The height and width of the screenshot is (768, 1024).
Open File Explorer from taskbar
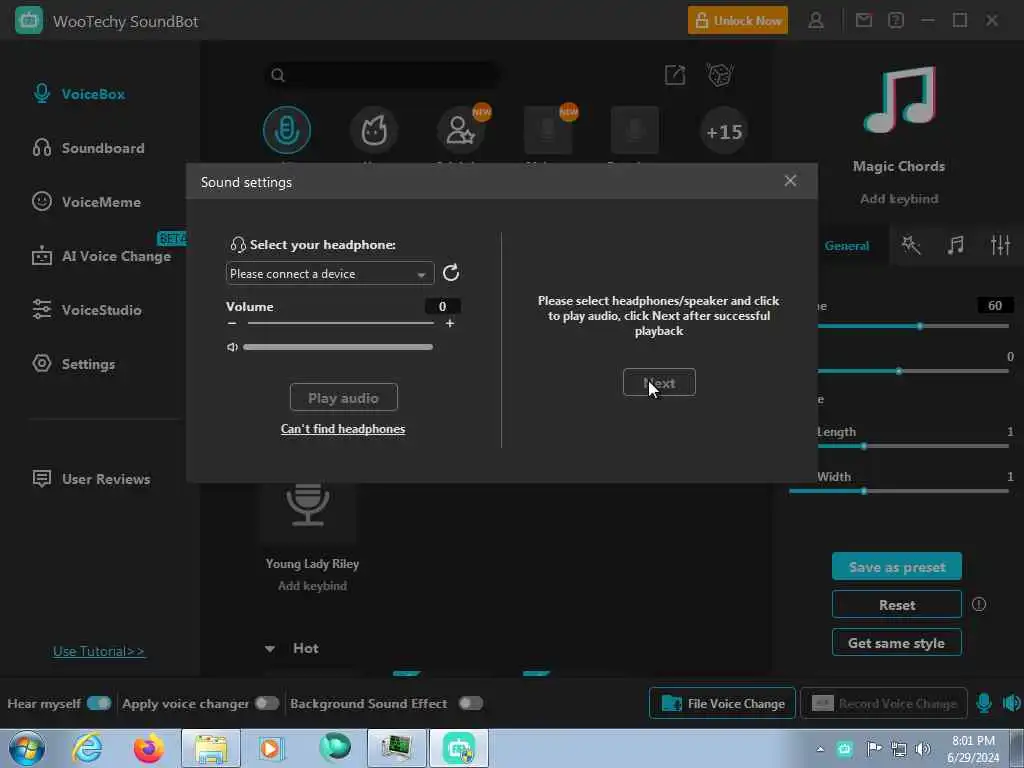[x=211, y=748]
